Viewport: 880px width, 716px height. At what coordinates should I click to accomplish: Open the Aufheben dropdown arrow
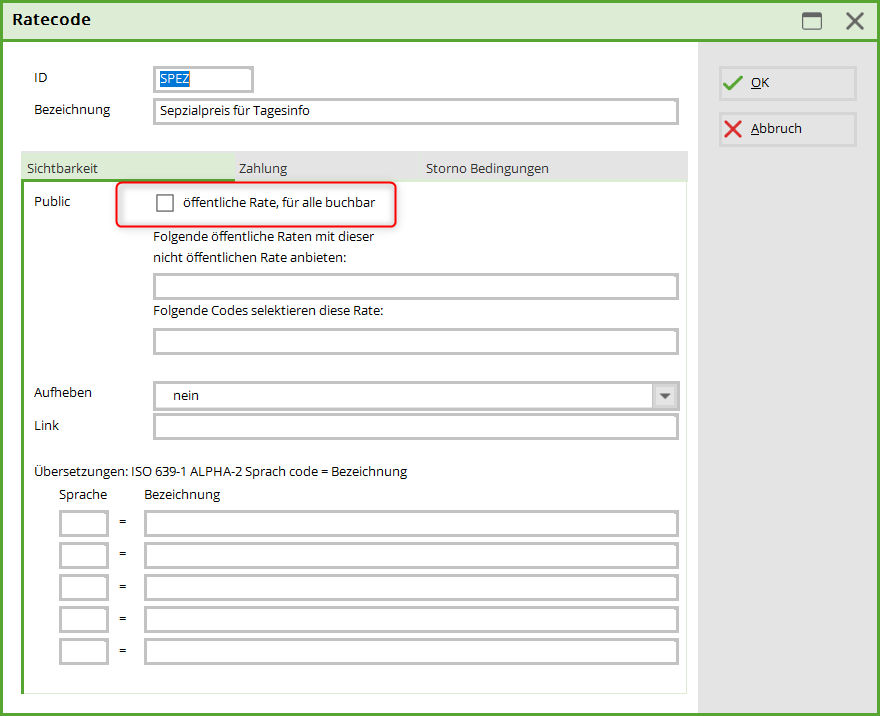coord(665,396)
